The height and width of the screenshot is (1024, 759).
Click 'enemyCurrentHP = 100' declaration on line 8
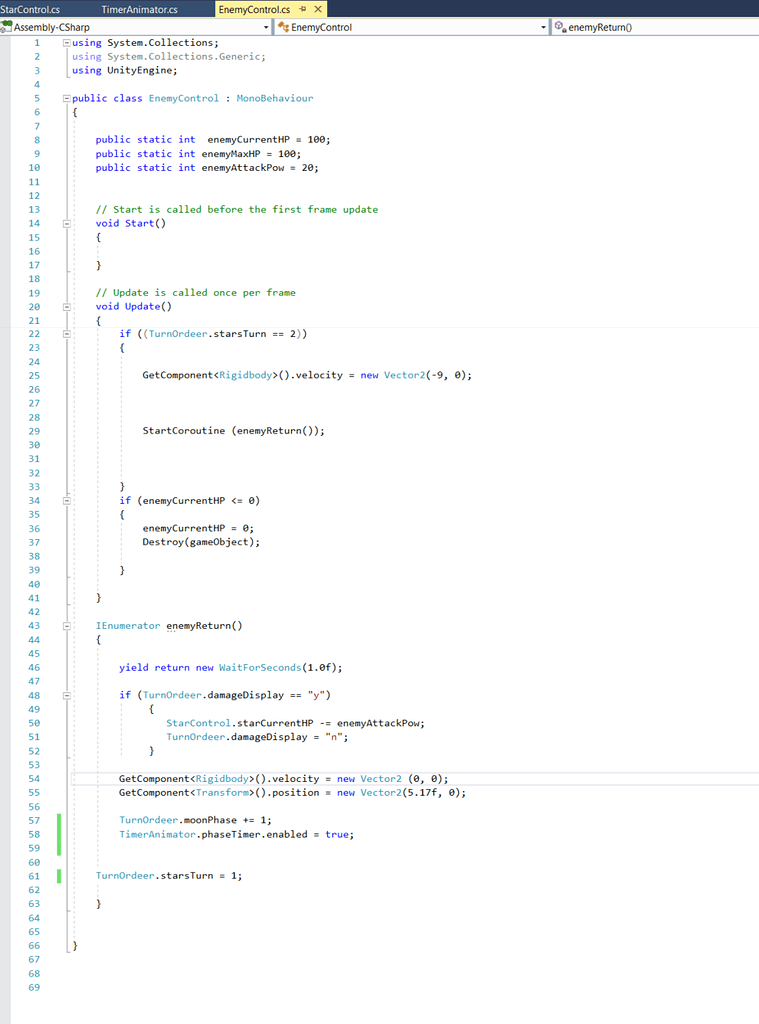[x=266, y=140]
